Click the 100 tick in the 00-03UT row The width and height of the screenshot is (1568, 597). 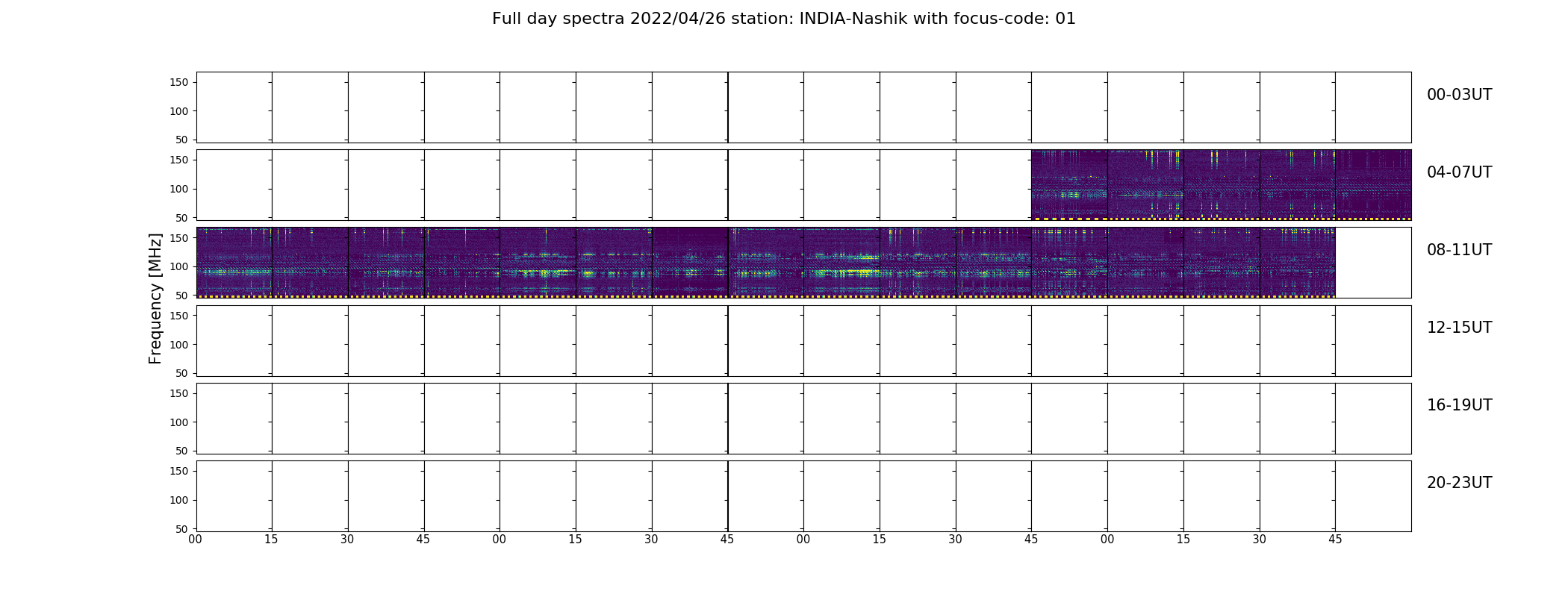tap(179, 111)
